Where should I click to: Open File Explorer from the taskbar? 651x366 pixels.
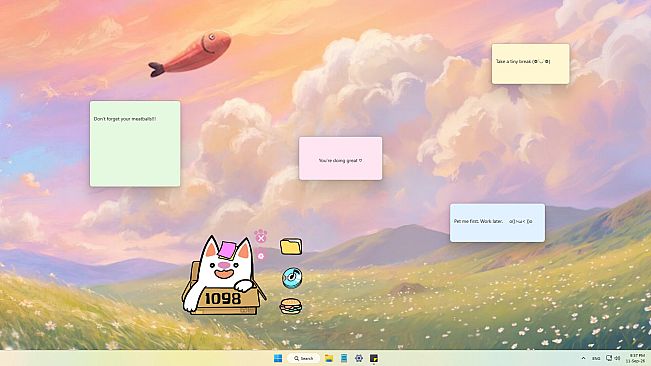329,358
